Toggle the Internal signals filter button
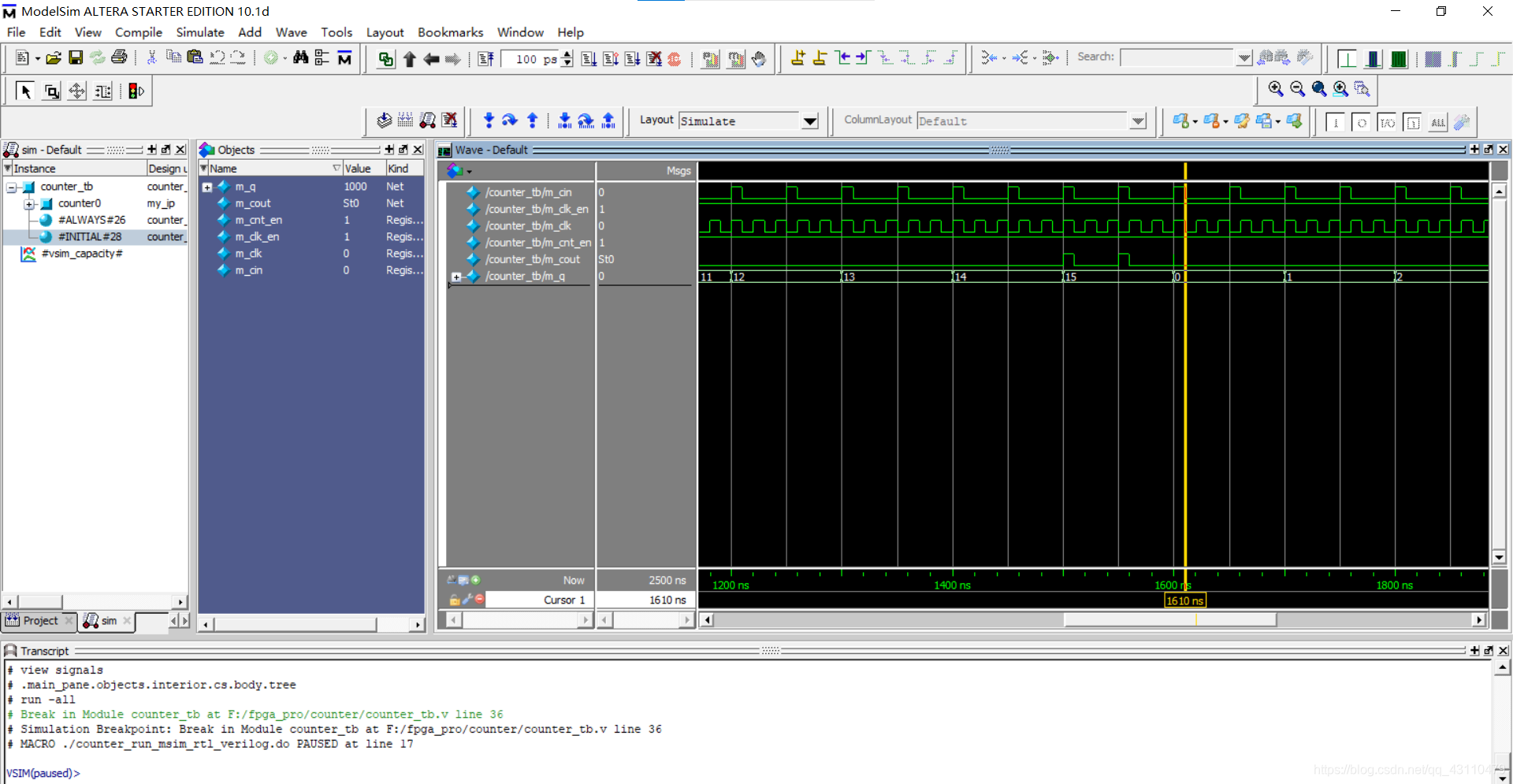Image resolution: width=1513 pixels, height=784 pixels. tap(1413, 122)
